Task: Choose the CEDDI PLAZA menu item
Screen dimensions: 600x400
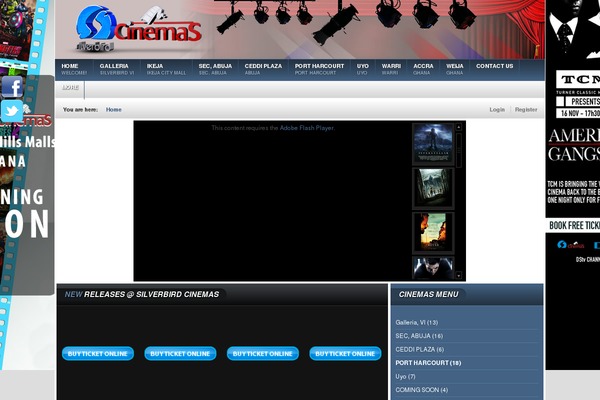Action: 263,69
